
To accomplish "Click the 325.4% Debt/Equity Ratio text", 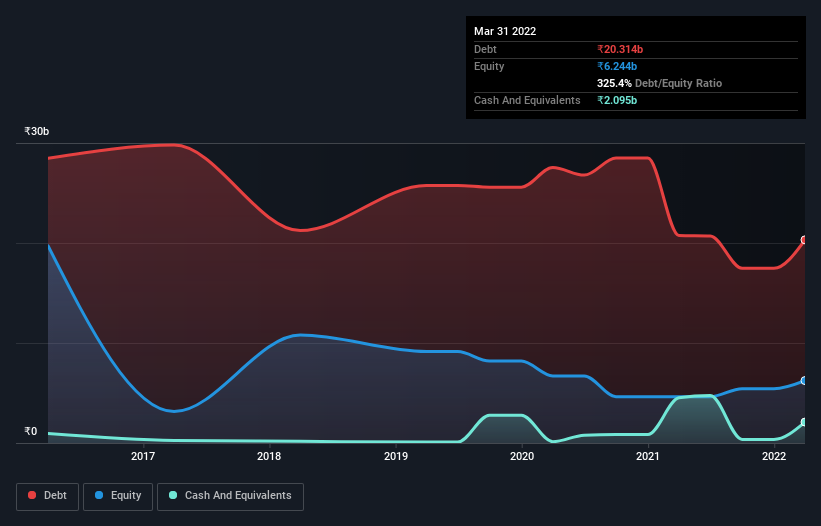I will coord(659,83).
